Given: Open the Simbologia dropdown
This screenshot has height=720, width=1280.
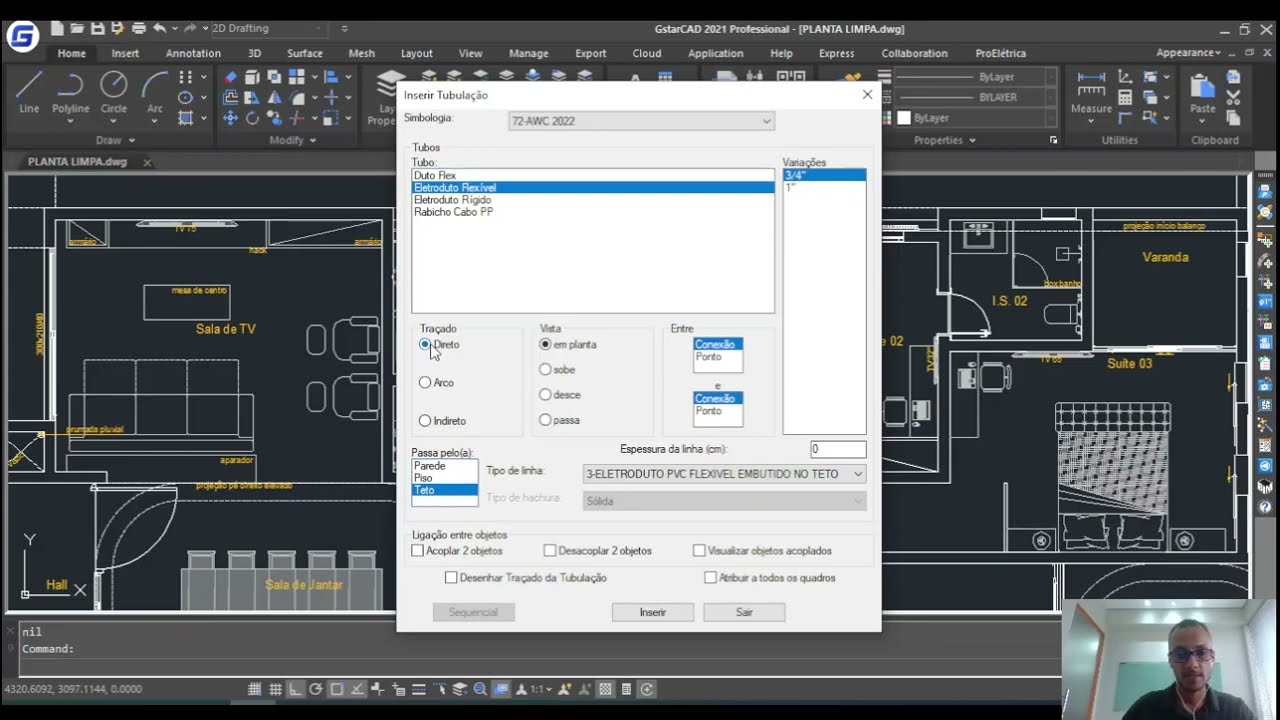Looking at the screenshot, I should (x=641, y=121).
